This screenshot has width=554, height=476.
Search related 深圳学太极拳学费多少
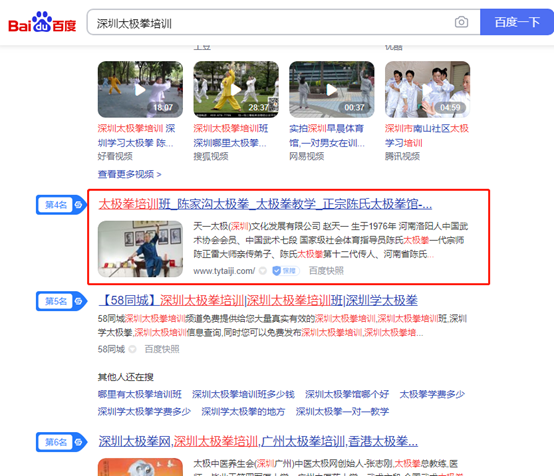point(144,412)
